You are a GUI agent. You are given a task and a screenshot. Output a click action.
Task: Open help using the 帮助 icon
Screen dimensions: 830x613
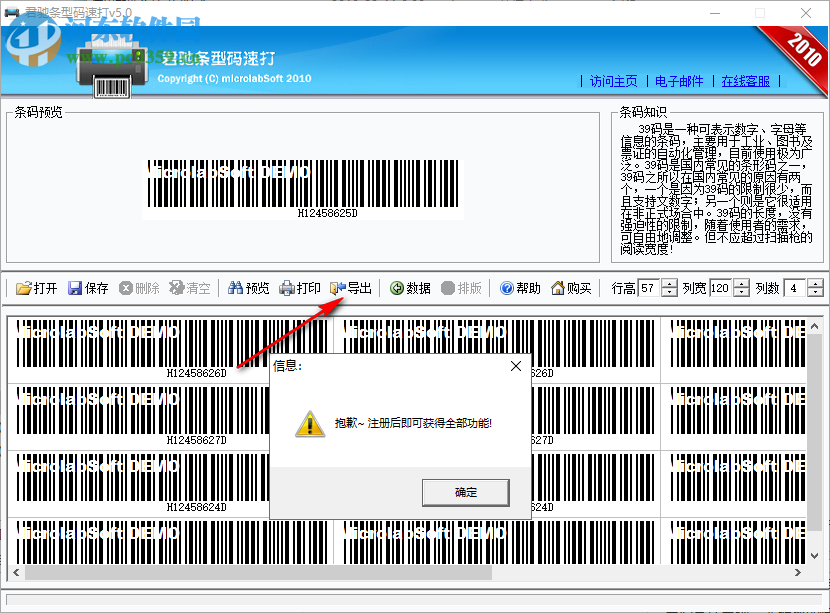click(520, 288)
